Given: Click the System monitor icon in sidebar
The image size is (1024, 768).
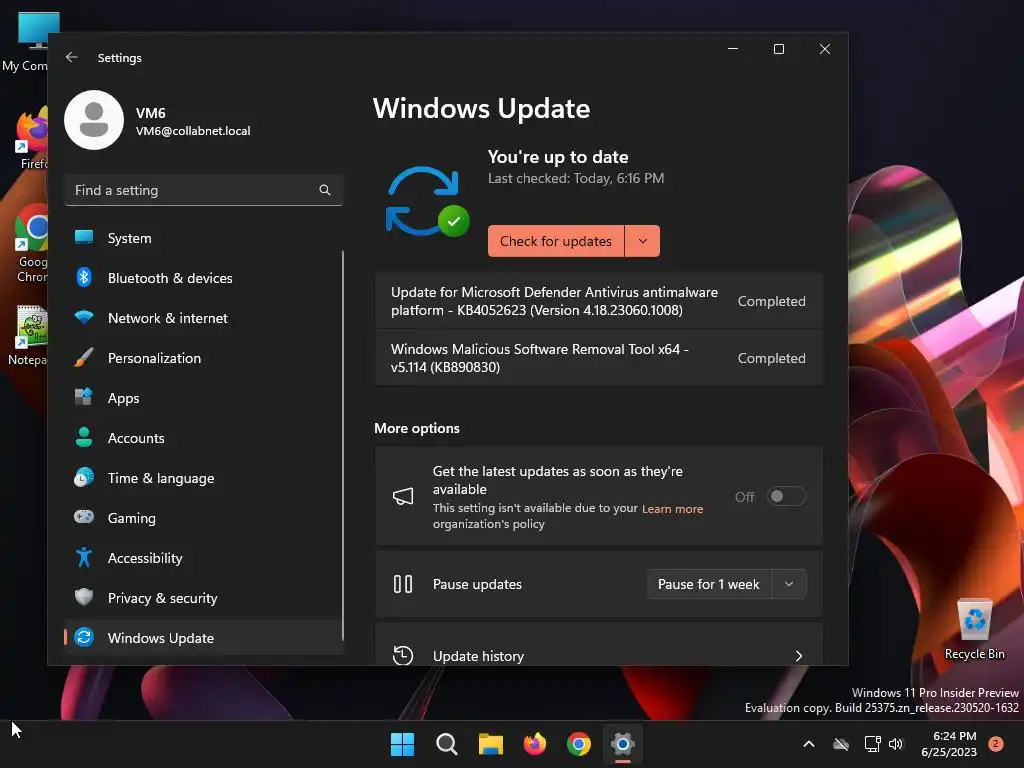Looking at the screenshot, I should (x=84, y=238).
